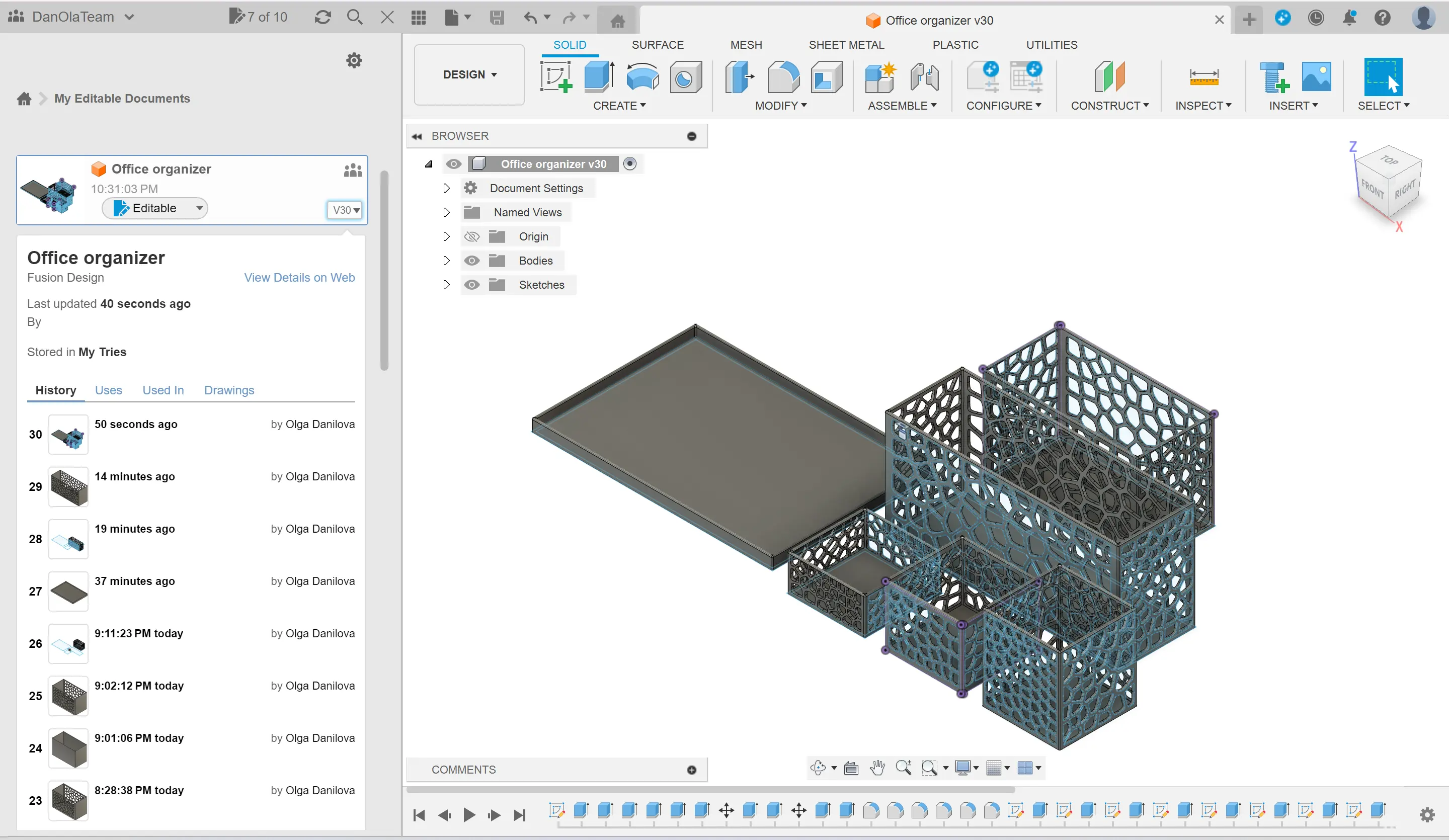Go to data panel home

tap(24, 99)
